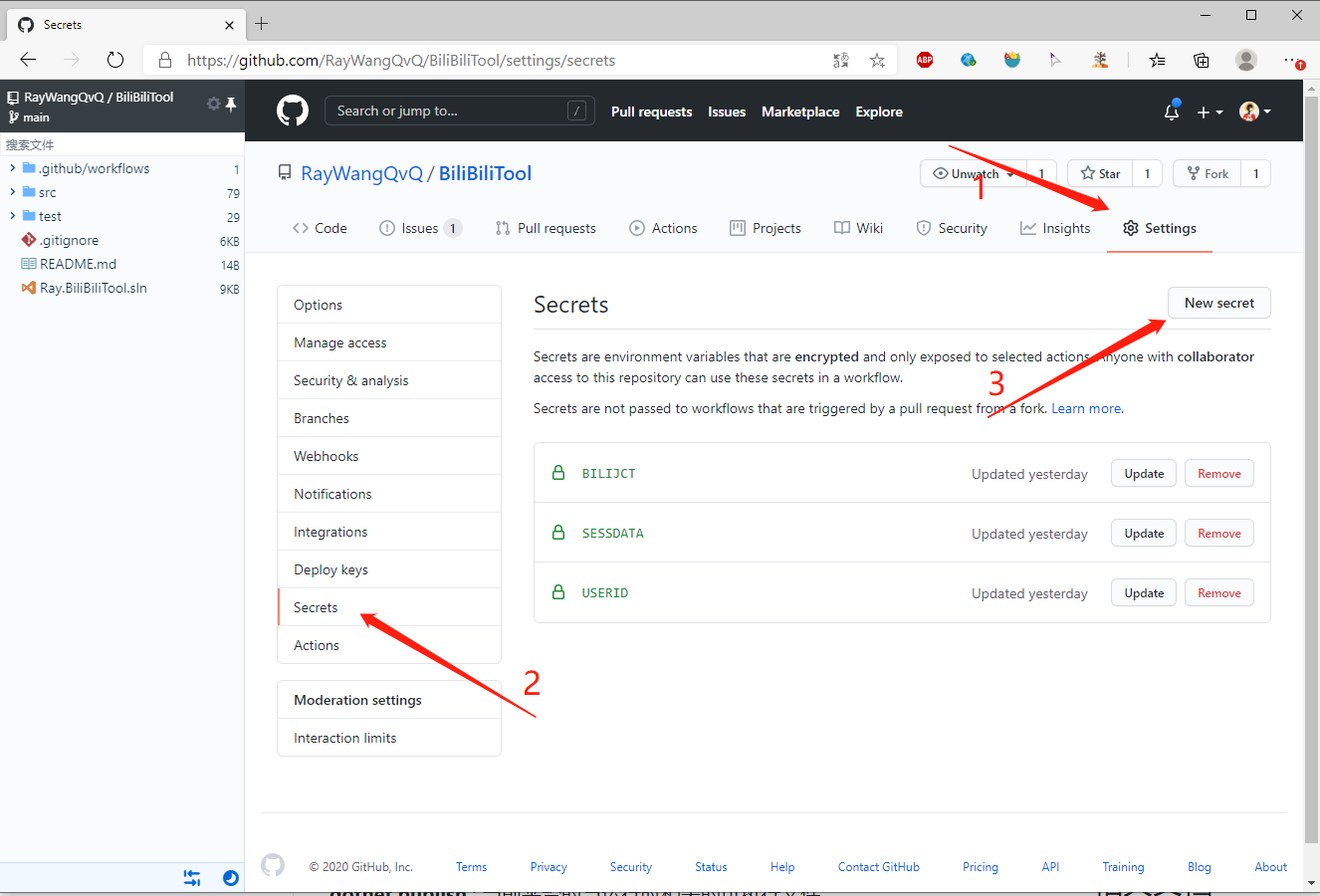The image size is (1320, 896).
Task: Expand the test folder in tree
Action: (x=12, y=216)
